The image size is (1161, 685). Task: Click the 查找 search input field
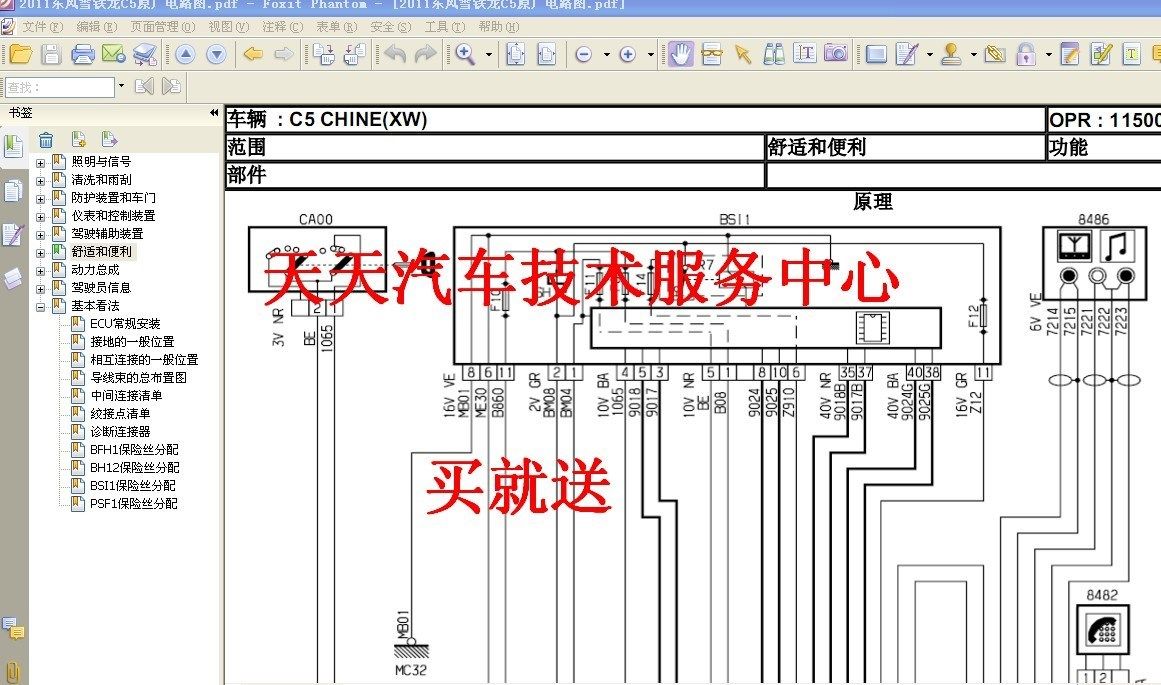click(x=60, y=87)
